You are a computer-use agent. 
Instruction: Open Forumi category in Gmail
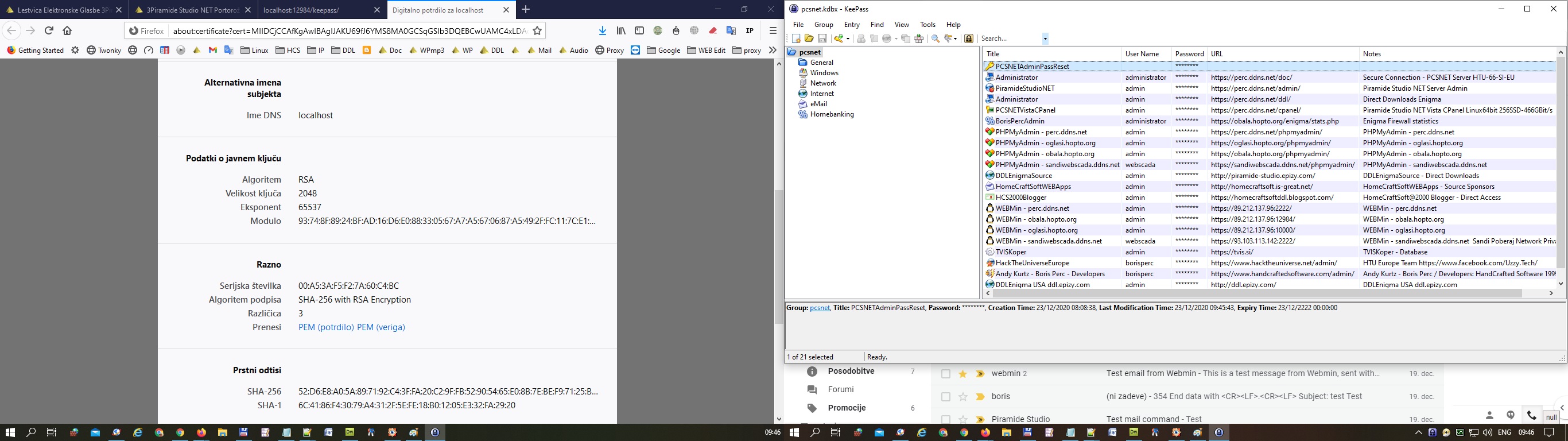pos(841,389)
